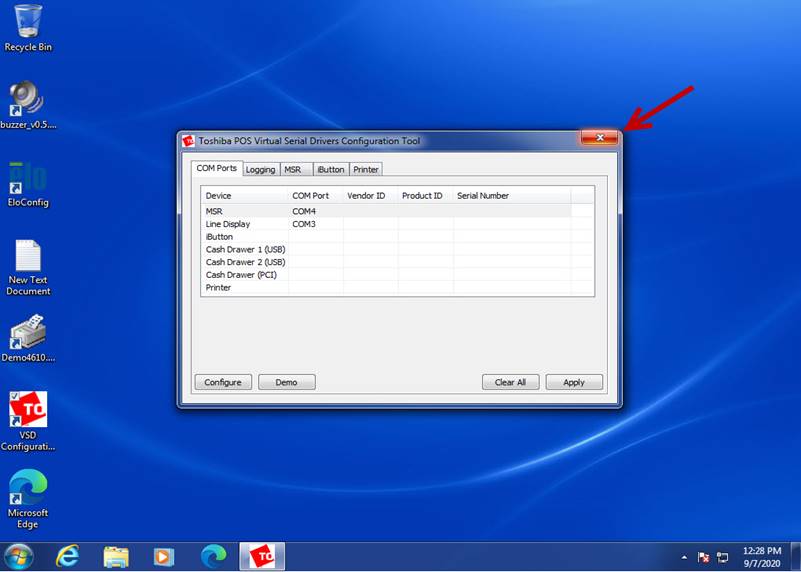
Task: Open Windows Media Player from the taskbar
Action: coord(164,556)
